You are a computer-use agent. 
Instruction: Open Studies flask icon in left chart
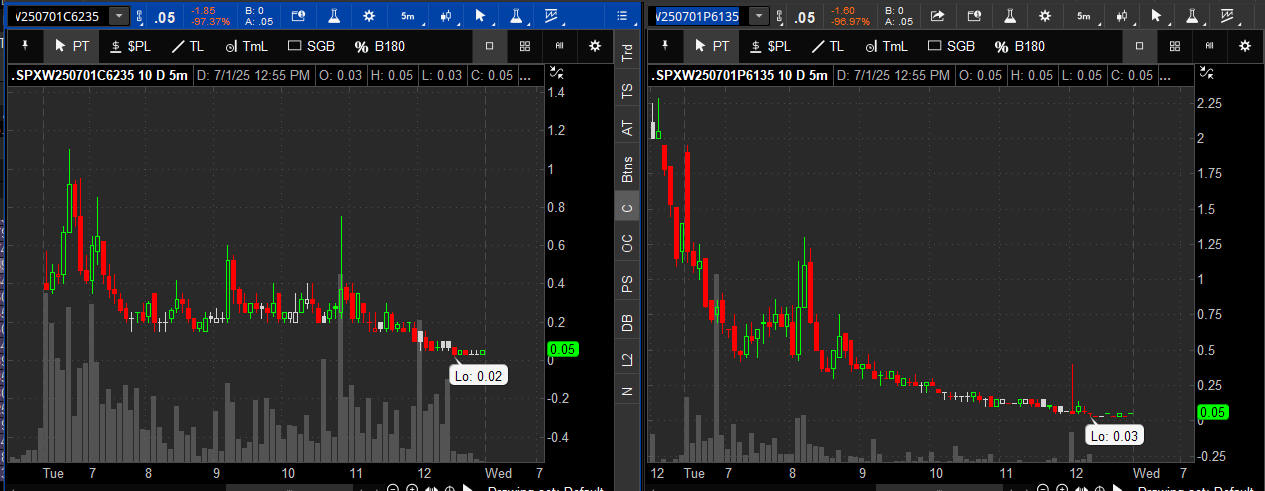pos(334,16)
